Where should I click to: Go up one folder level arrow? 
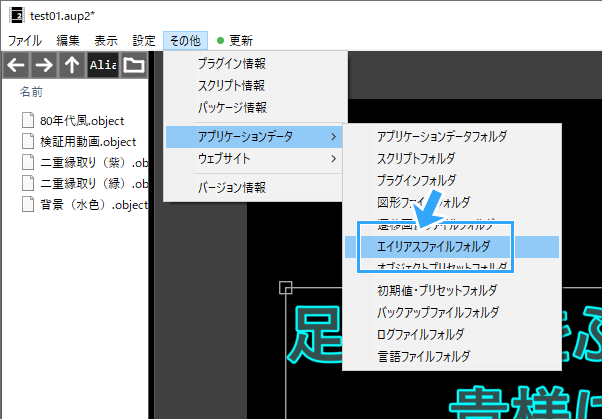click(x=72, y=65)
